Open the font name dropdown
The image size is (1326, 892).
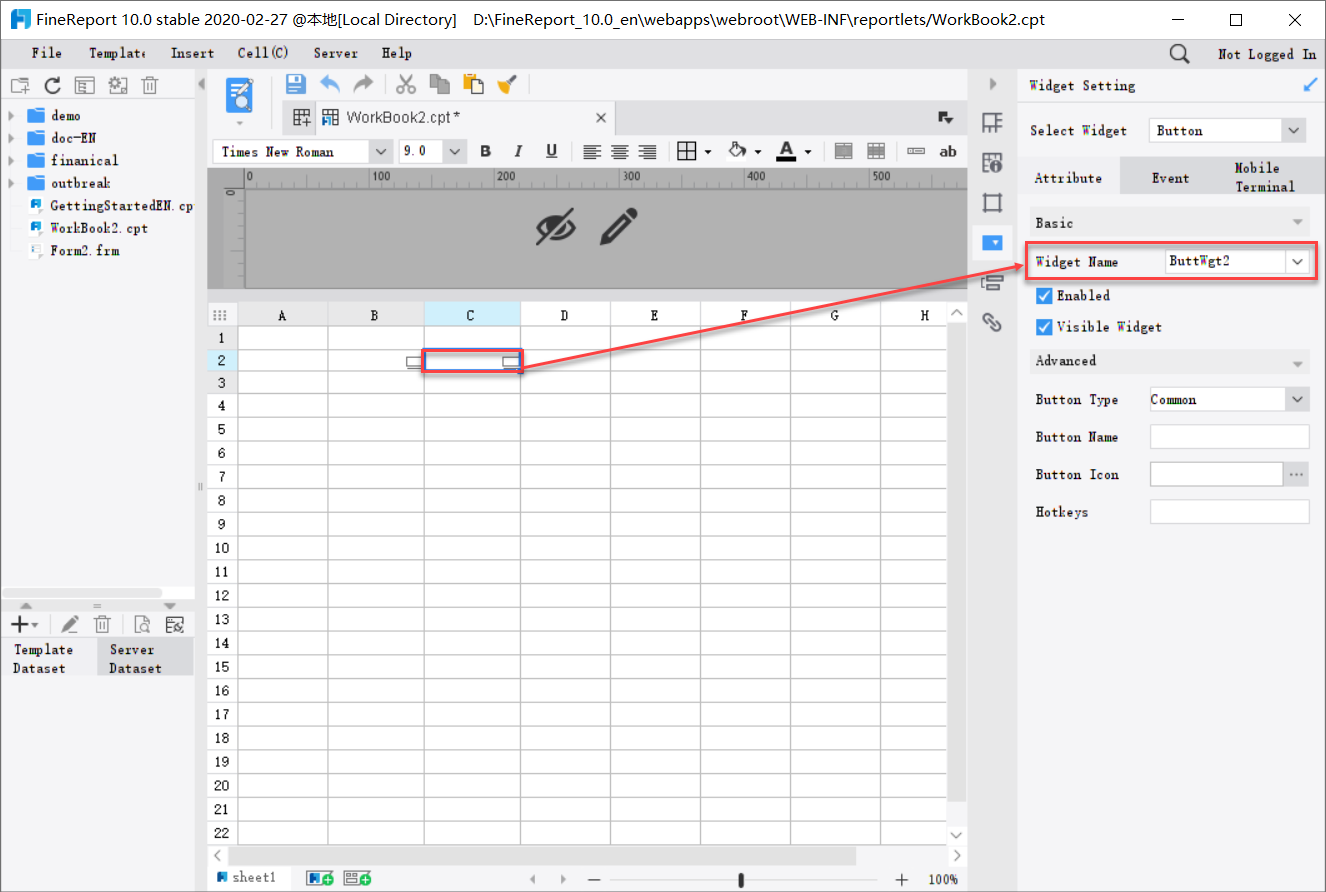(x=381, y=151)
